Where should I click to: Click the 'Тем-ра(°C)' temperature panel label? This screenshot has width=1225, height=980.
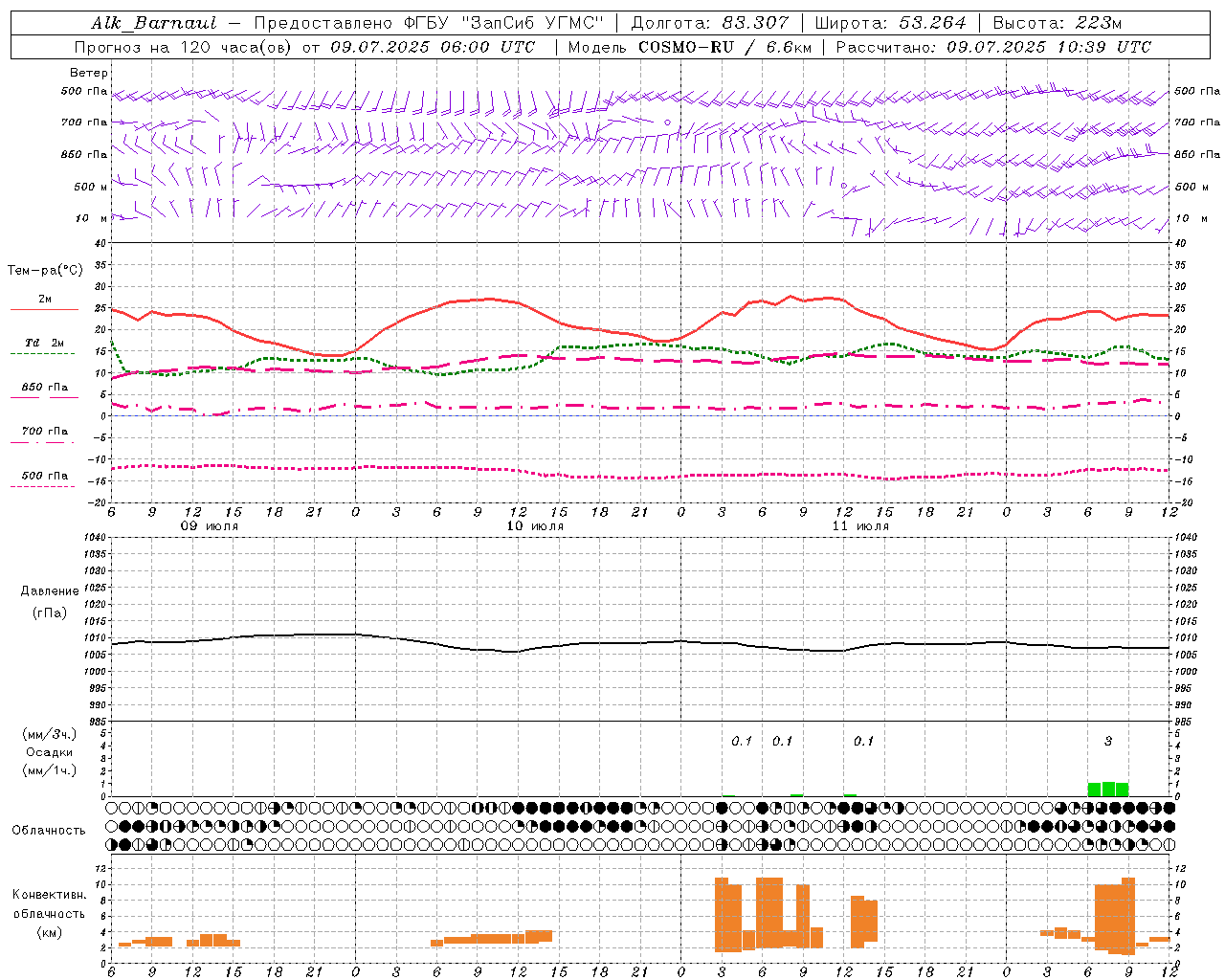(x=45, y=271)
